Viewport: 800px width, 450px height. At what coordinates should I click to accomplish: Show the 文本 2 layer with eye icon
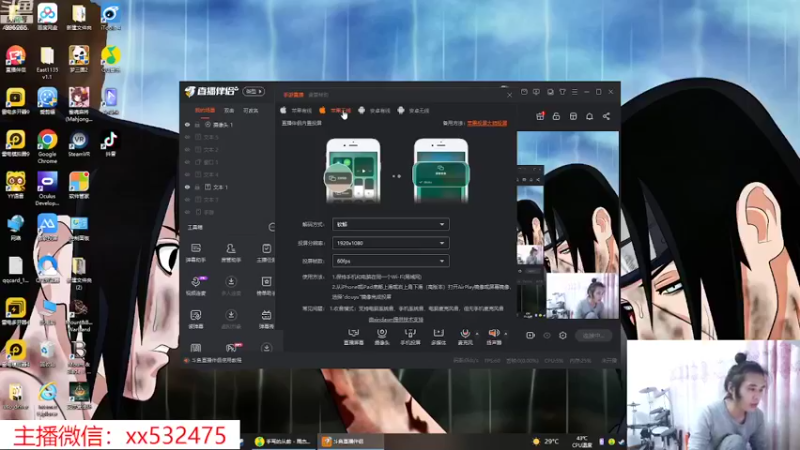coord(187,149)
